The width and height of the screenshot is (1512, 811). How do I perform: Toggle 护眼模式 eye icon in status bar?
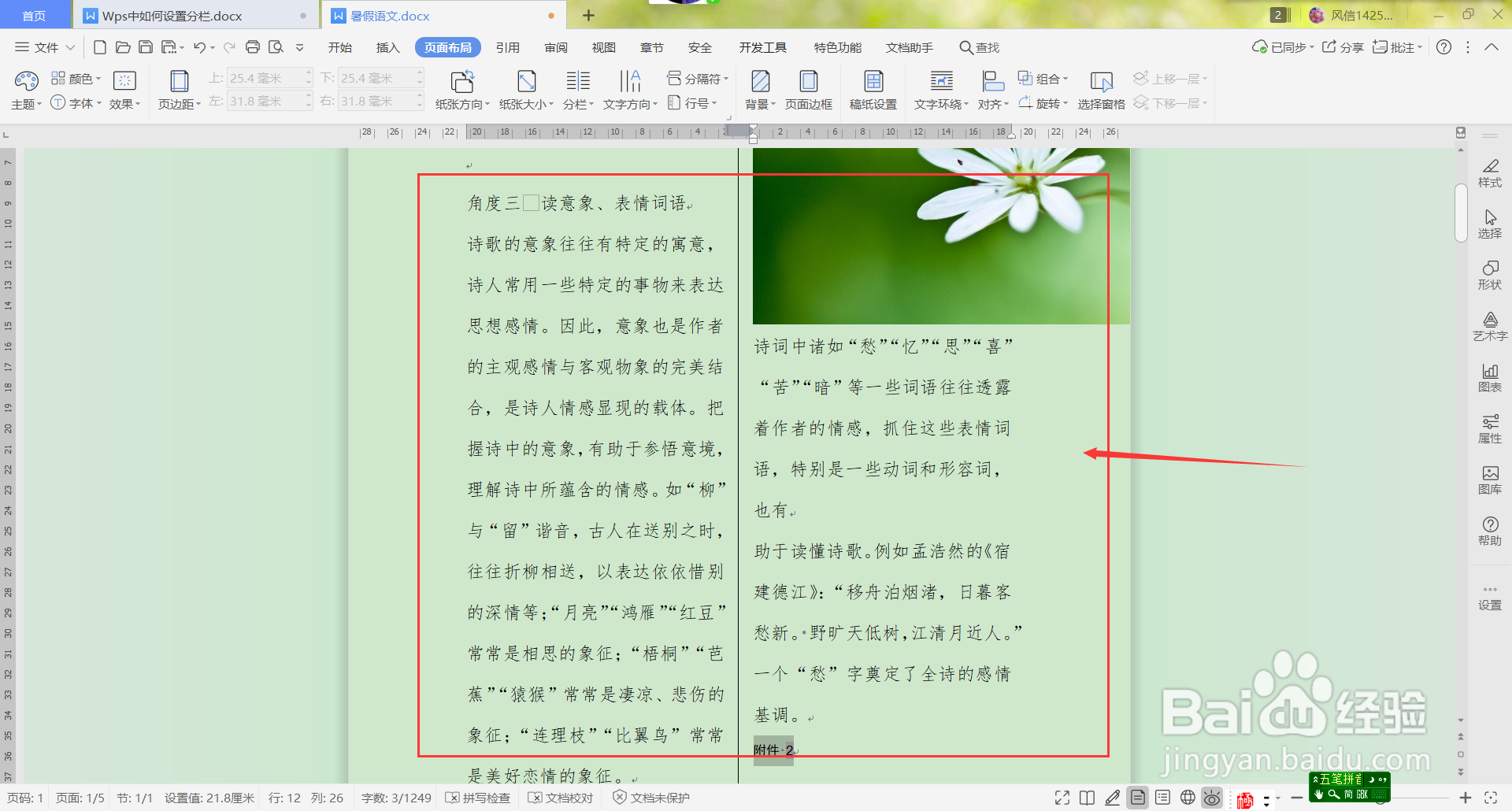pos(1212,798)
